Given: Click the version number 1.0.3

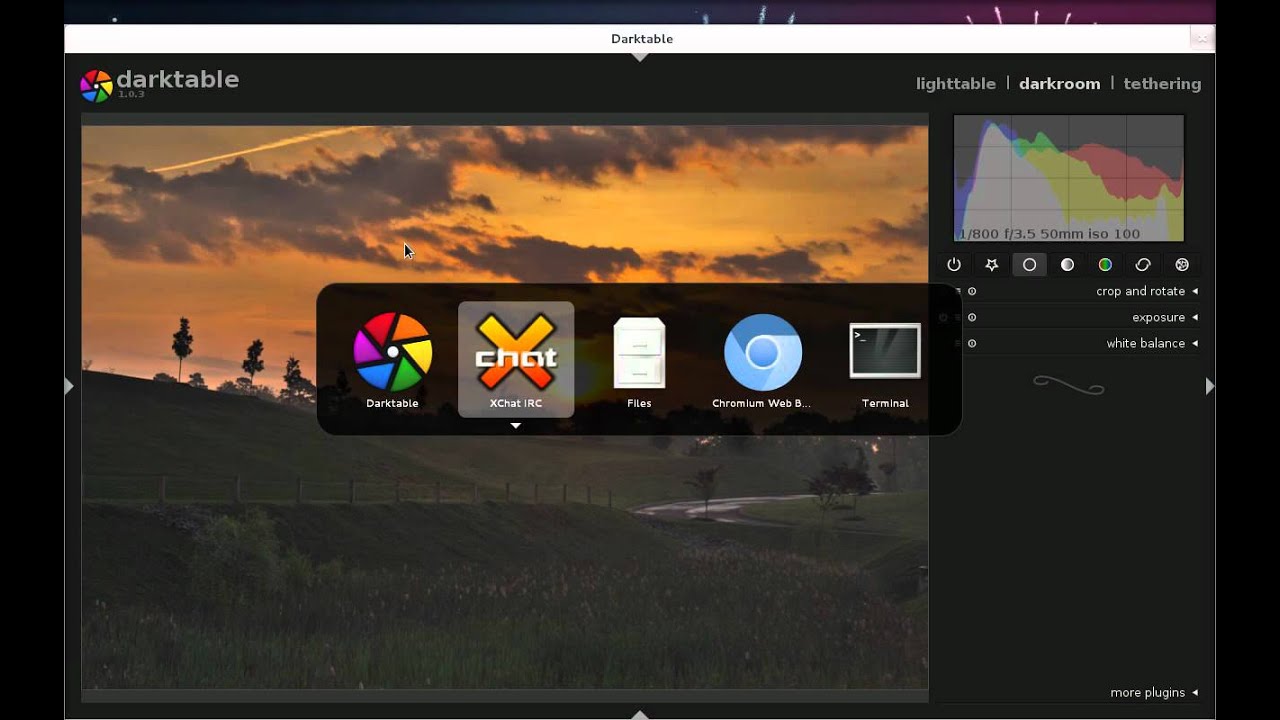Looking at the screenshot, I should [x=131, y=94].
